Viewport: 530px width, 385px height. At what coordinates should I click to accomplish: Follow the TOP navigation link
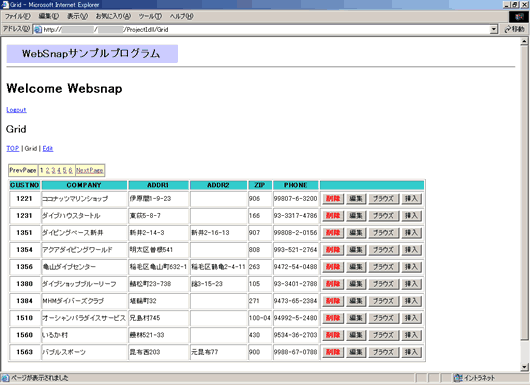coord(13,148)
